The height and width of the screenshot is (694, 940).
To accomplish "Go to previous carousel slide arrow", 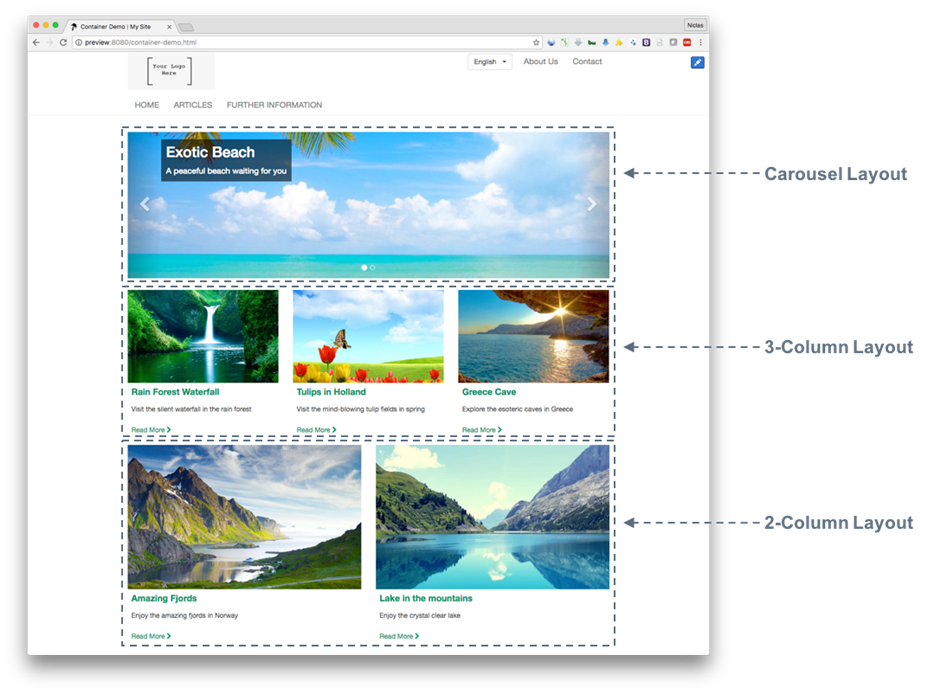I will tap(144, 204).
